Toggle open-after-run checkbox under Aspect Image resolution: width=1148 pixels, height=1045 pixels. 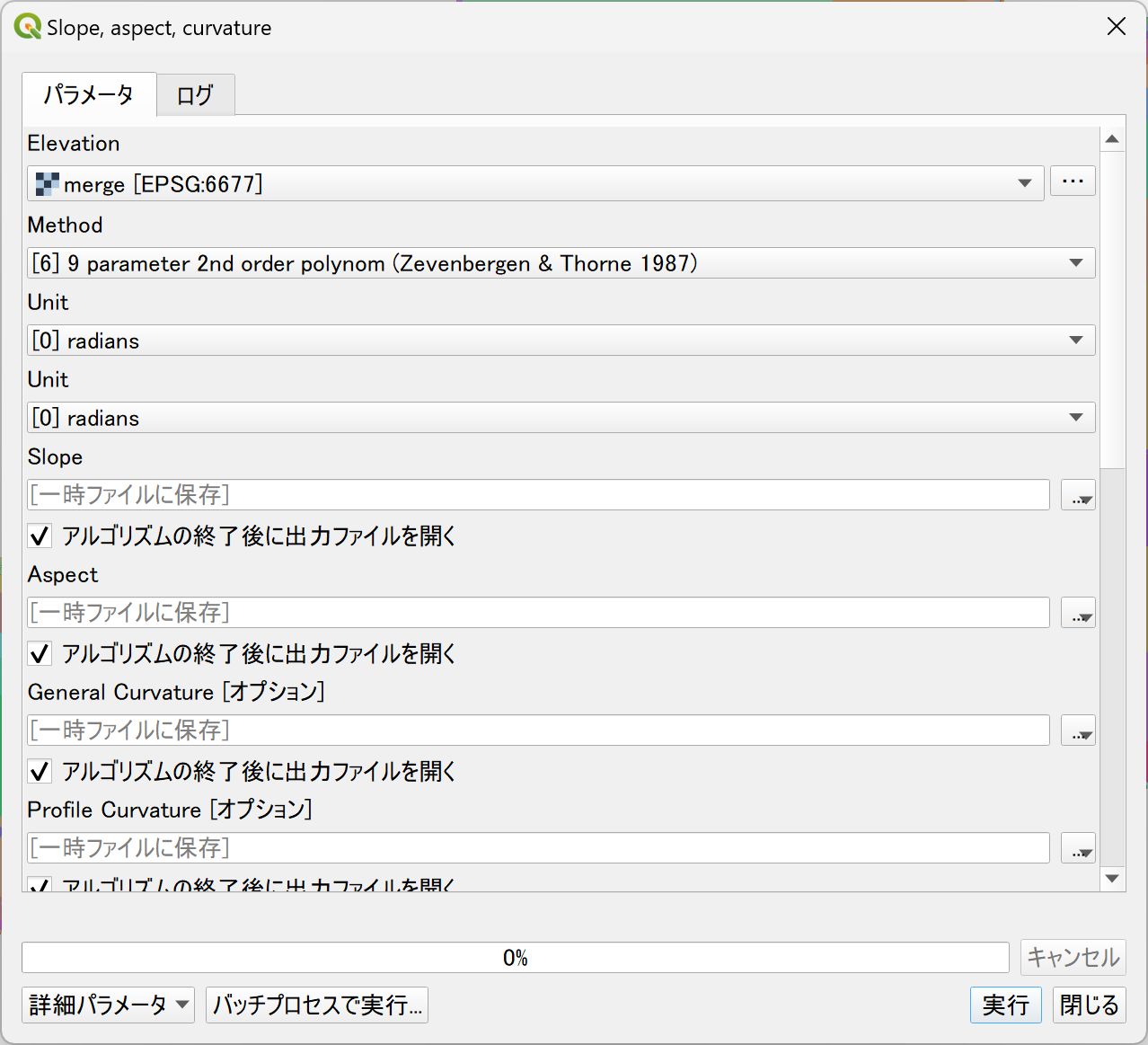pos(40,654)
